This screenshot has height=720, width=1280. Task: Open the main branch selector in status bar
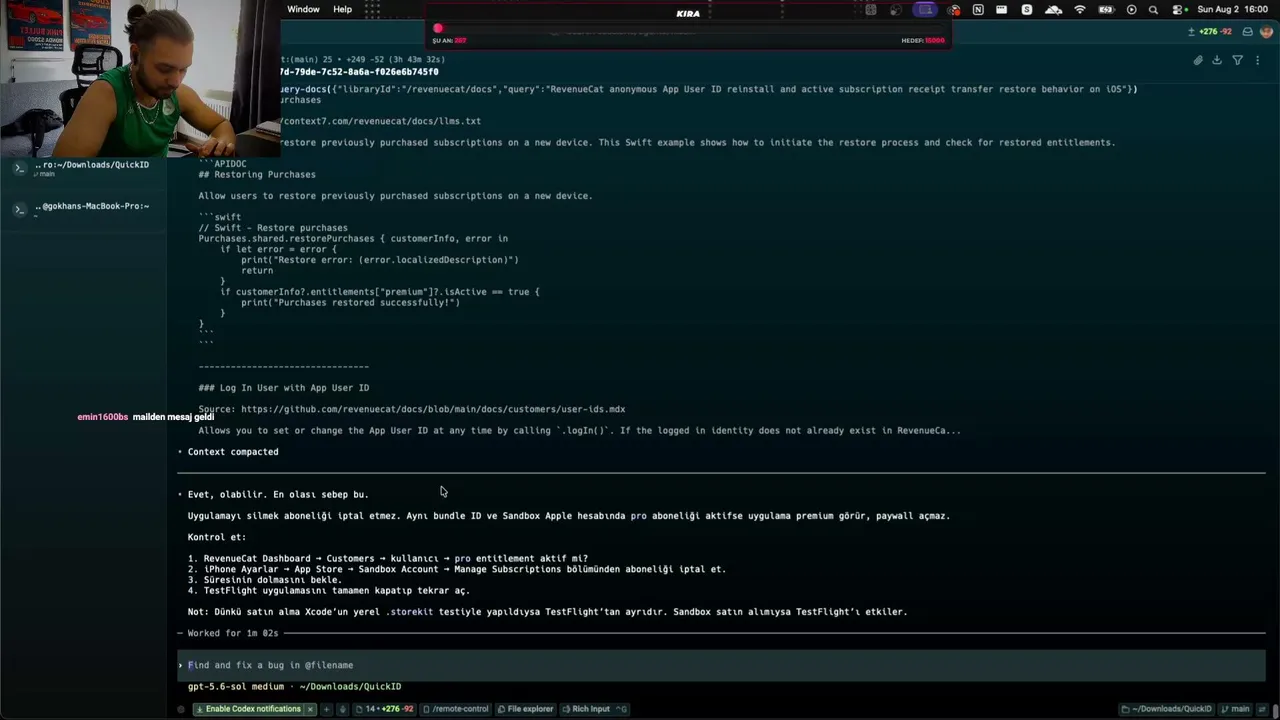(x=1234, y=709)
